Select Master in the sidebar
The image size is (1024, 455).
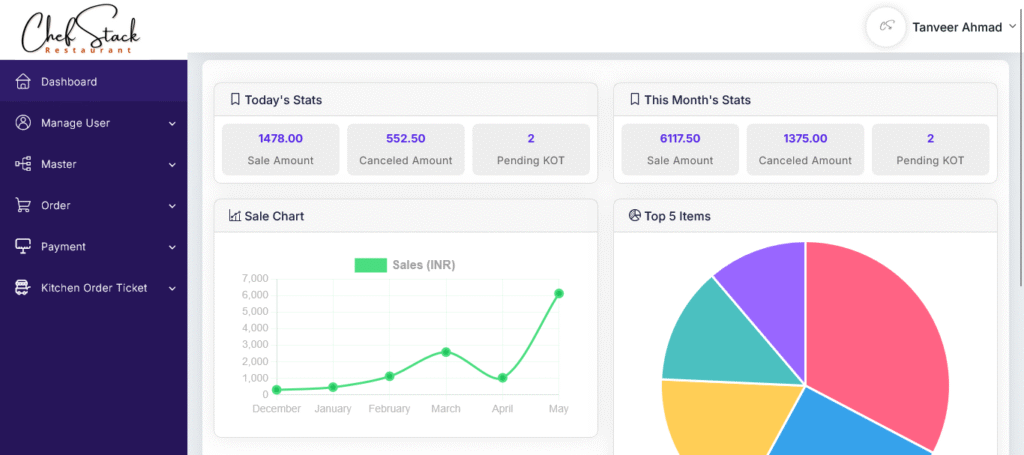coord(93,164)
